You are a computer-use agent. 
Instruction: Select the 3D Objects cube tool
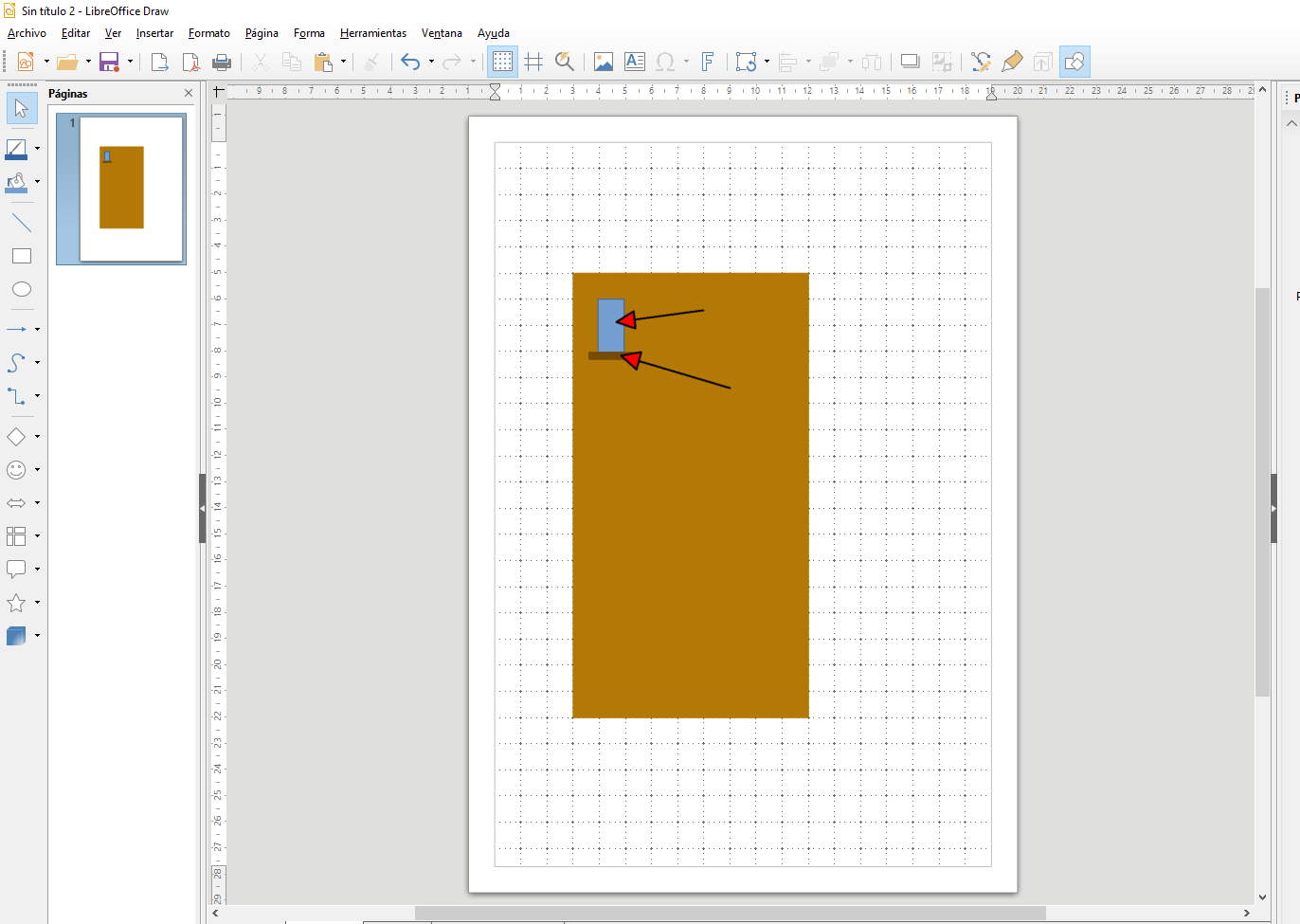17,636
